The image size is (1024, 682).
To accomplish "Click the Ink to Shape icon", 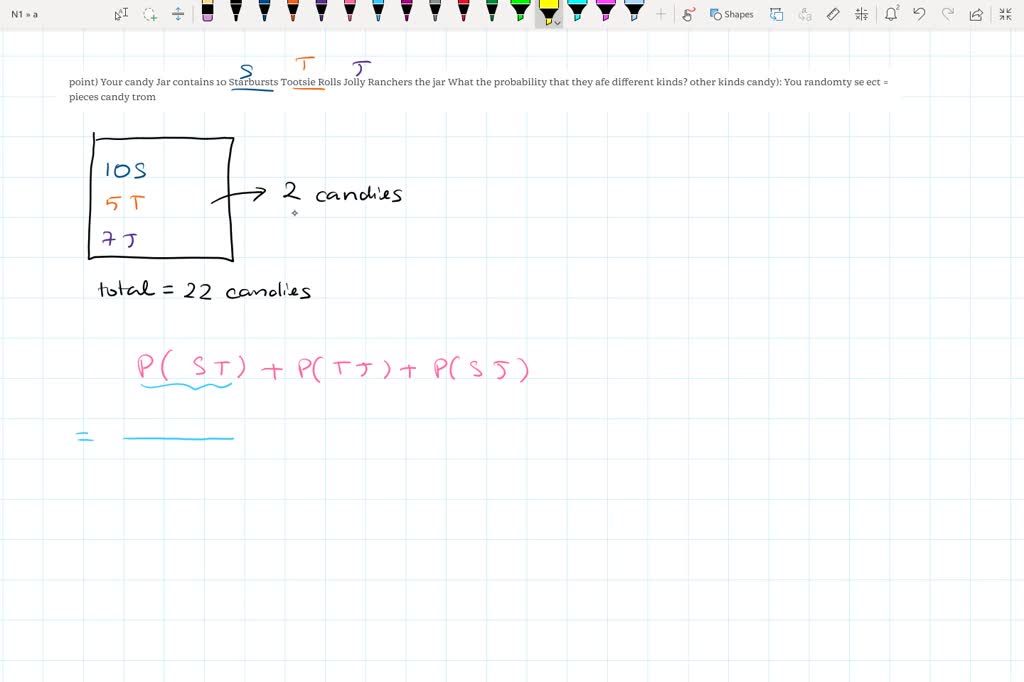I will pos(776,14).
